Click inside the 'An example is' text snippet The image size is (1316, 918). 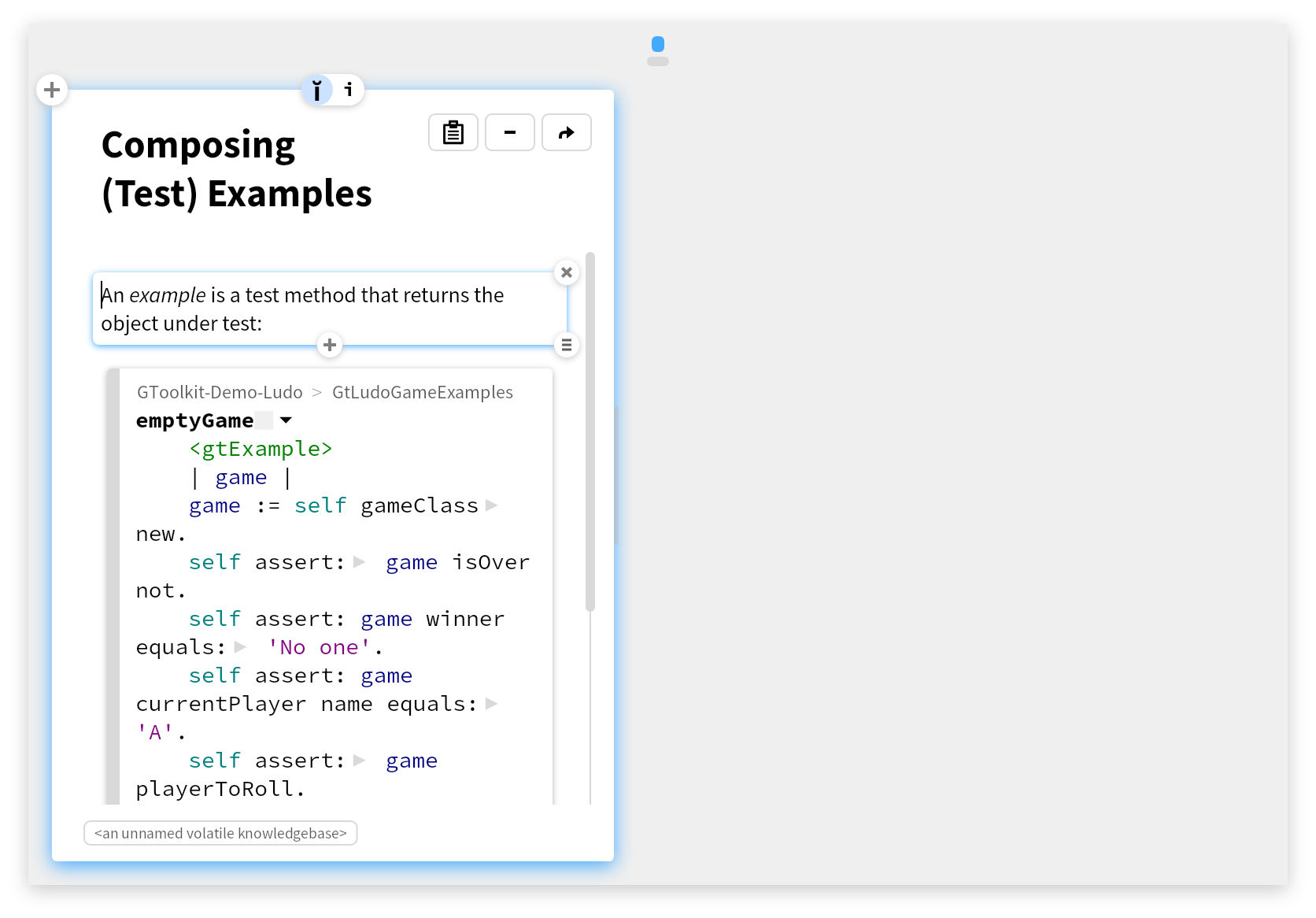click(x=330, y=309)
